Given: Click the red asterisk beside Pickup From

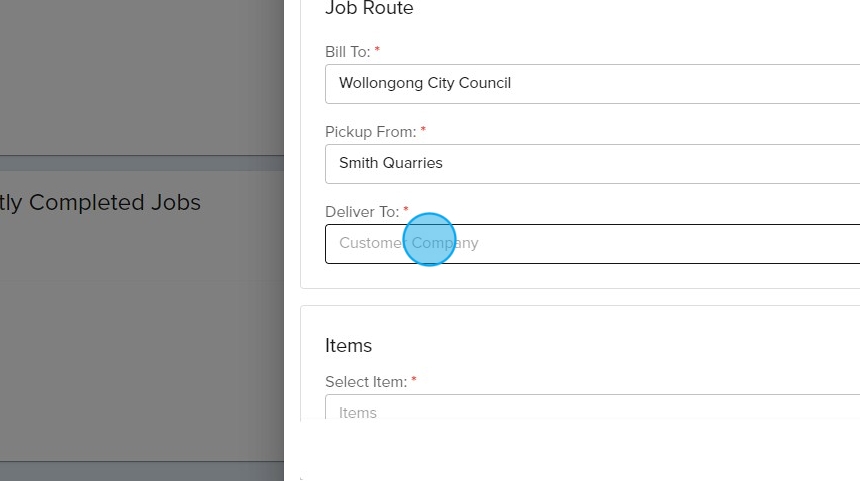Looking at the screenshot, I should click(423, 130).
